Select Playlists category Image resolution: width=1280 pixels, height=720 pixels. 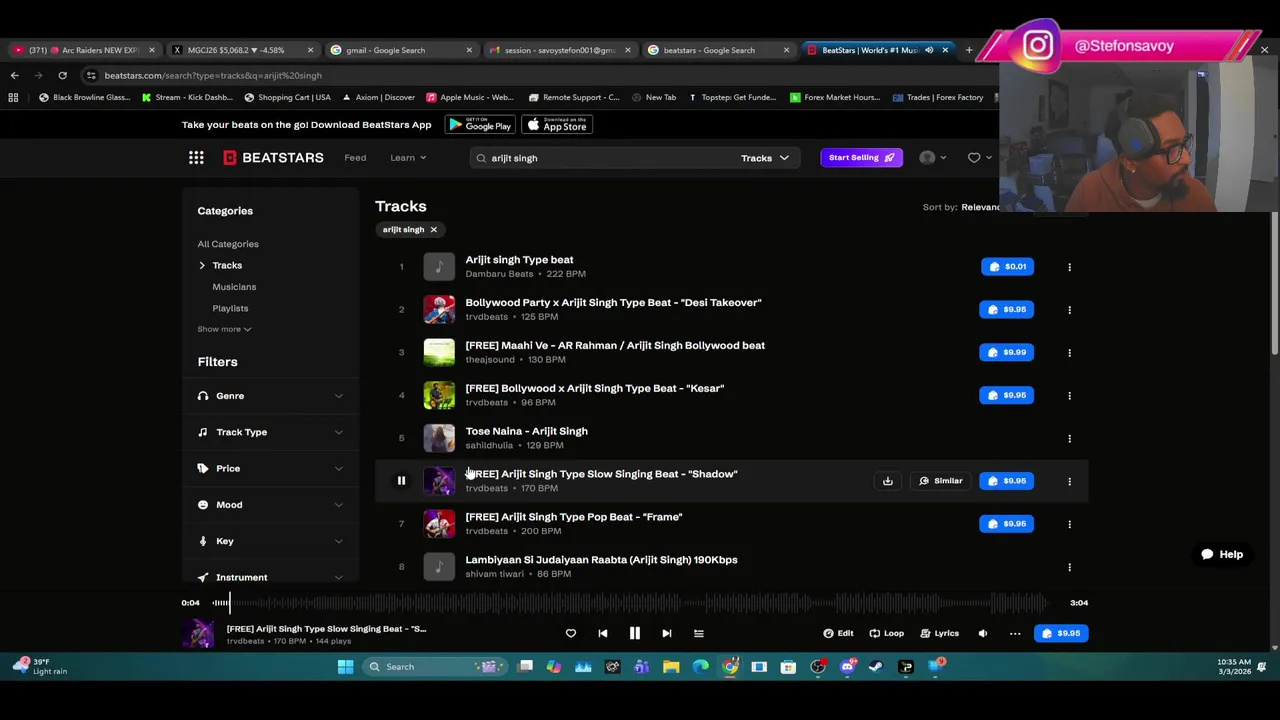pos(230,308)
